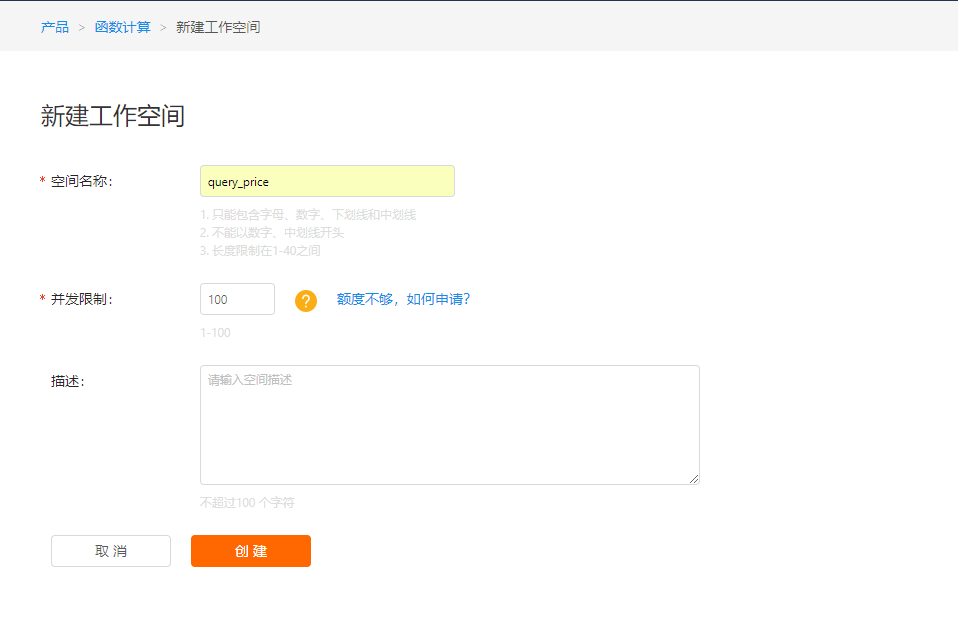Click the hint 只能包含字母、数字、下划线和中划线
The height and width of the screenshot is (618, 958).
point(308,215)
